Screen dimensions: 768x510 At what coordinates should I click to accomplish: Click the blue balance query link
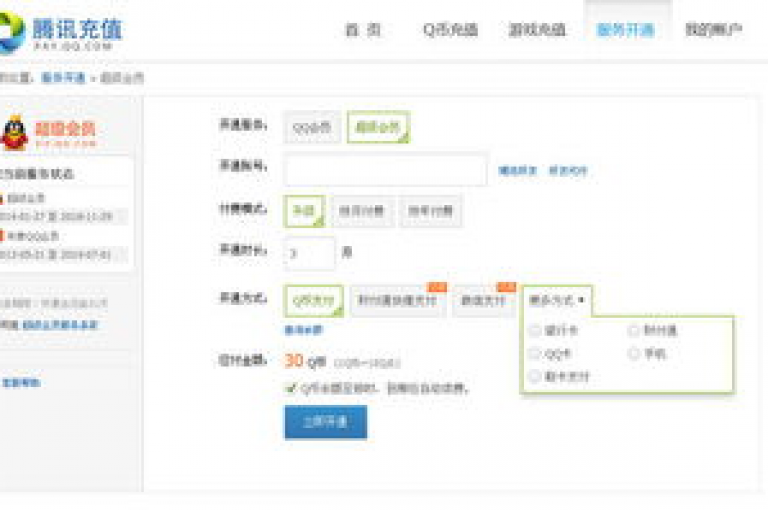[x=304, y=330]
